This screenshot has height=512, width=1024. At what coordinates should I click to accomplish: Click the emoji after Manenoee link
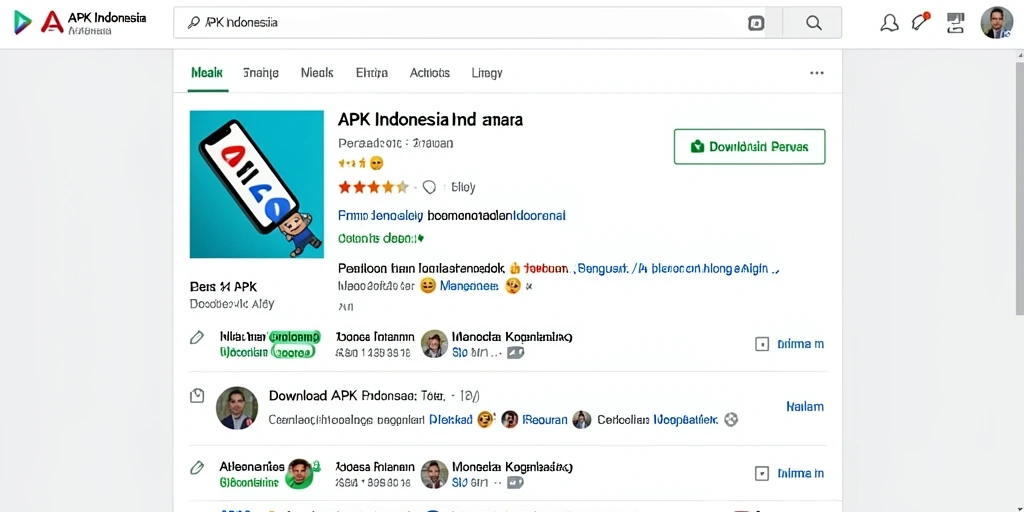513,285
